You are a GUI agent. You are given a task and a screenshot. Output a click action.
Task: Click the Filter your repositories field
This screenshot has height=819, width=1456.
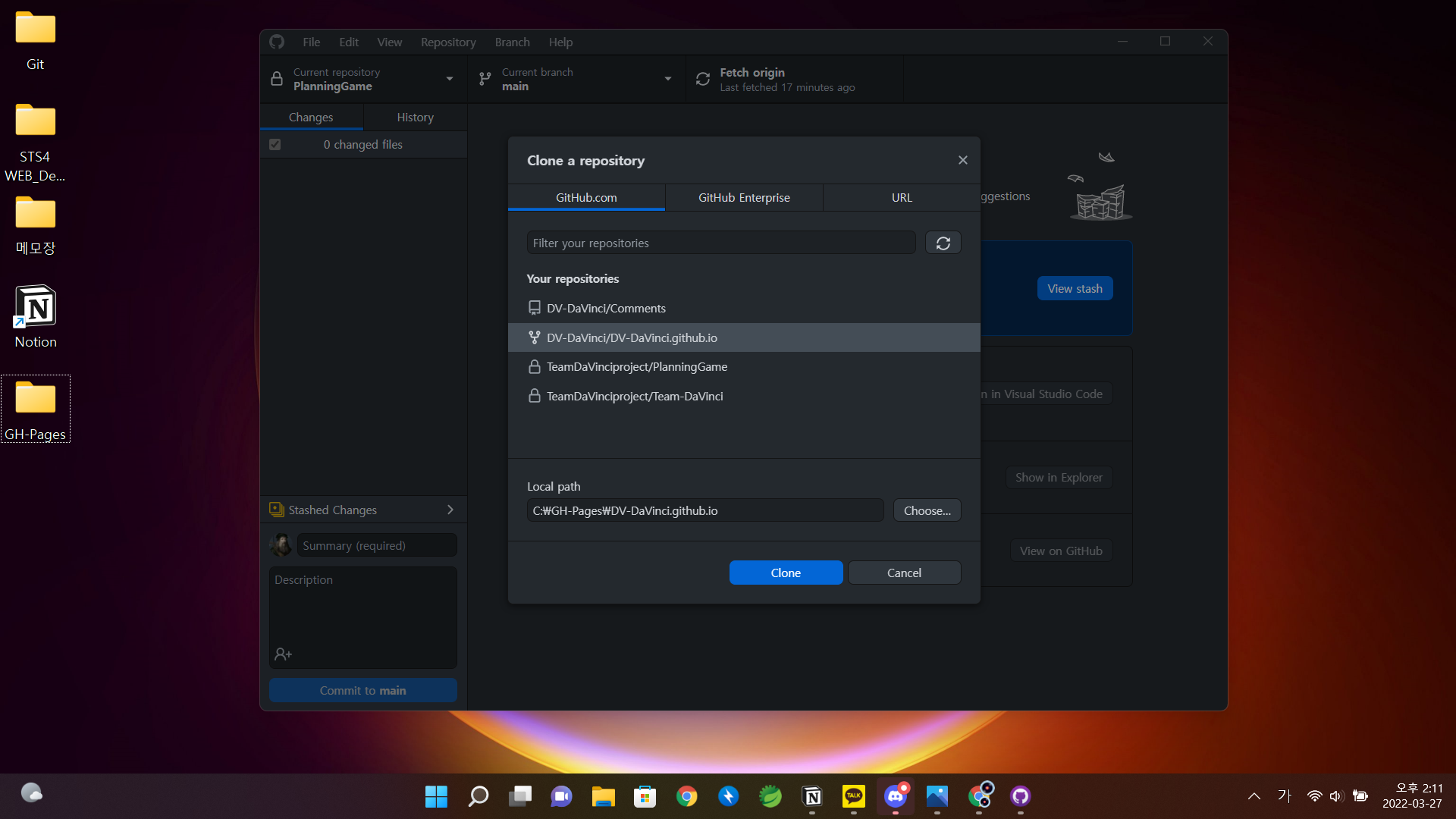[x=720, y=243]
